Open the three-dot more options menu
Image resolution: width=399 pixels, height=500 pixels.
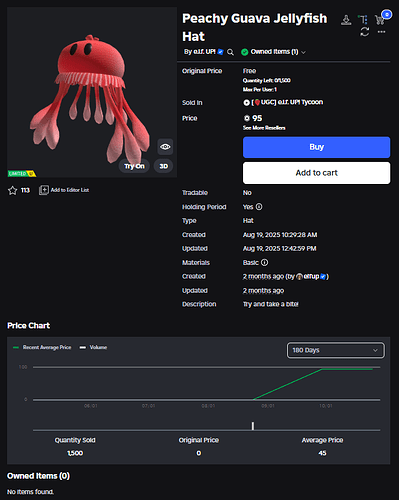381,32
